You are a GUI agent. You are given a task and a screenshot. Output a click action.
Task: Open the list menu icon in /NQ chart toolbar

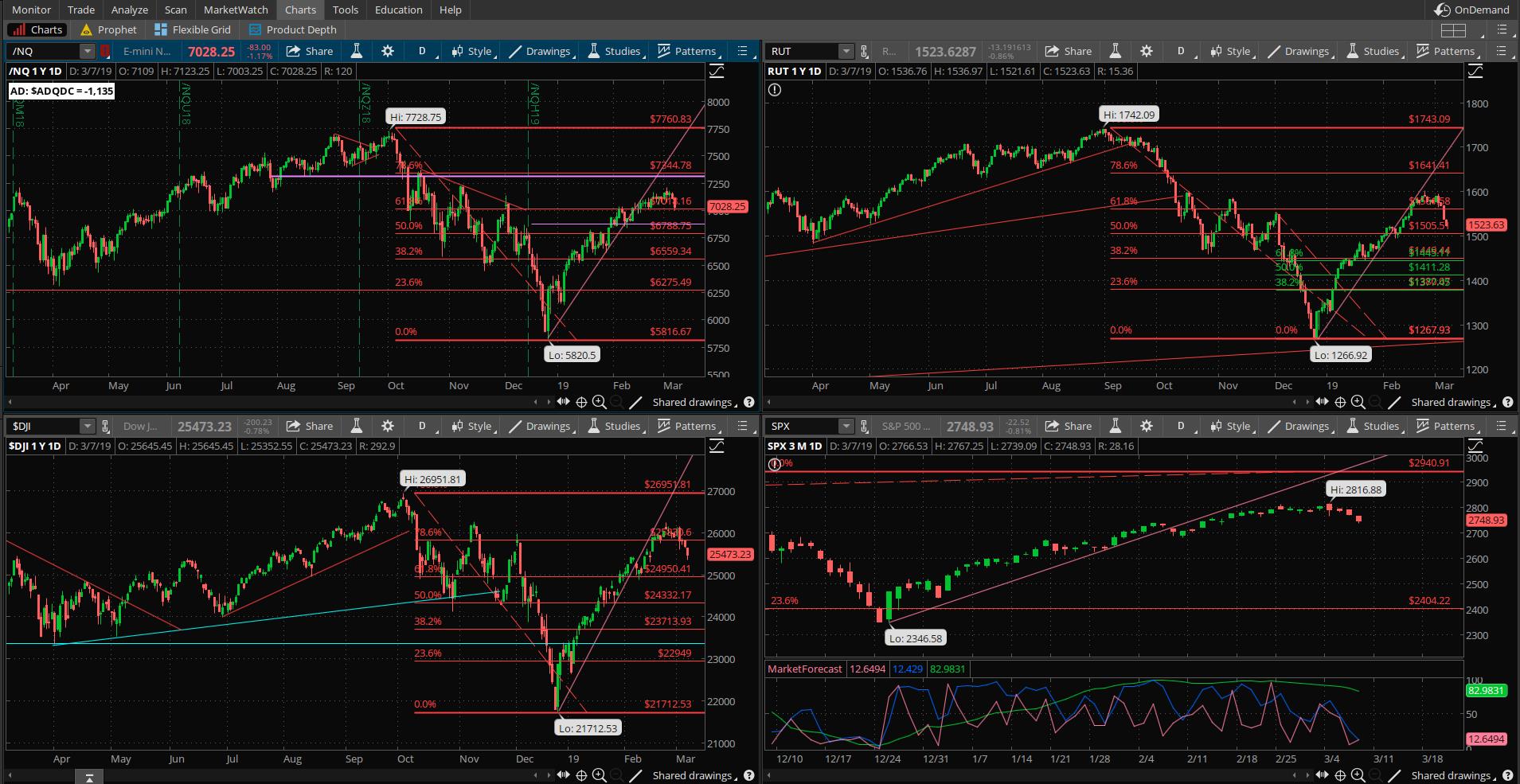pyautogui.click(x=743, y=51)
